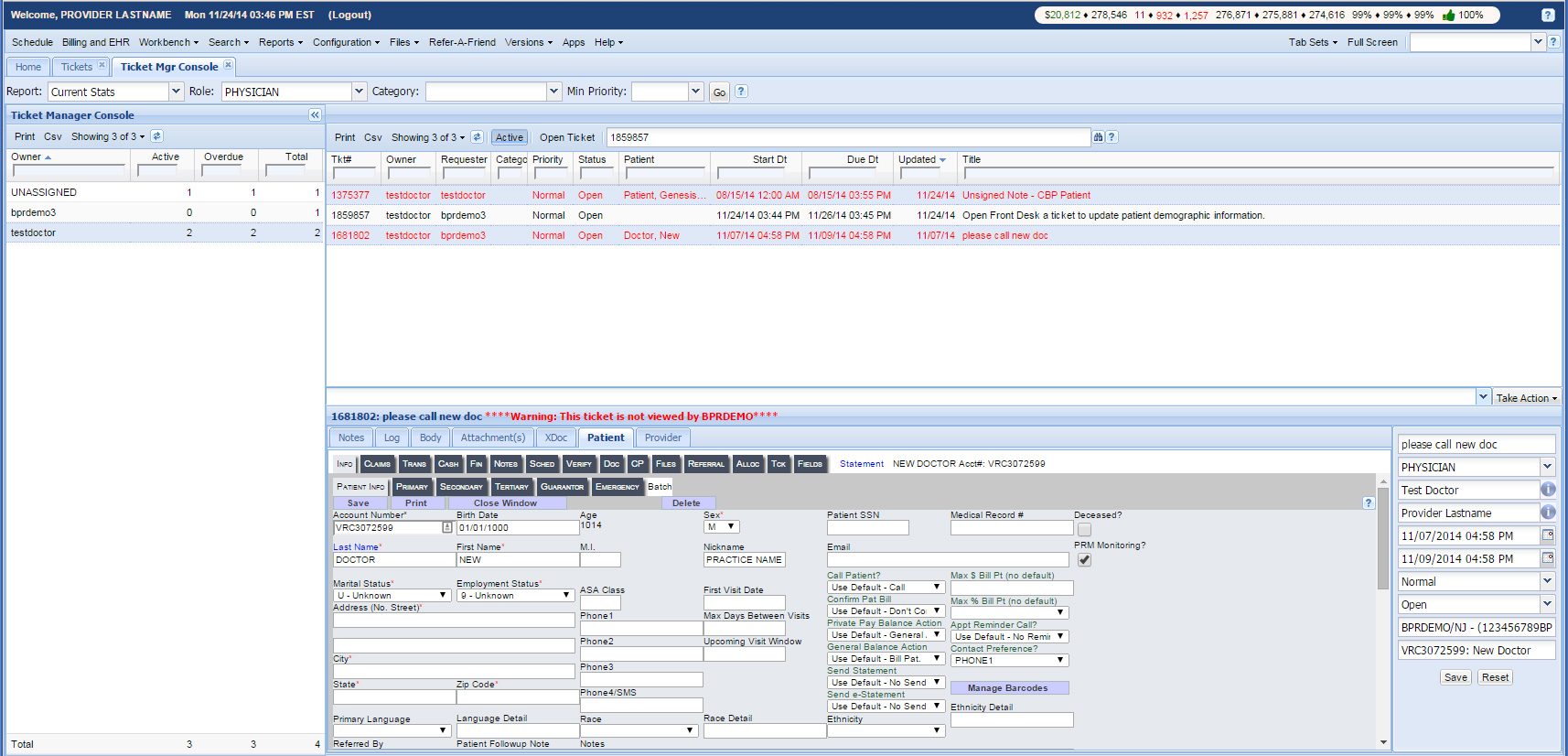Open the Marital Status dropdown
The image size is (1568, 756).
[392, 595]
